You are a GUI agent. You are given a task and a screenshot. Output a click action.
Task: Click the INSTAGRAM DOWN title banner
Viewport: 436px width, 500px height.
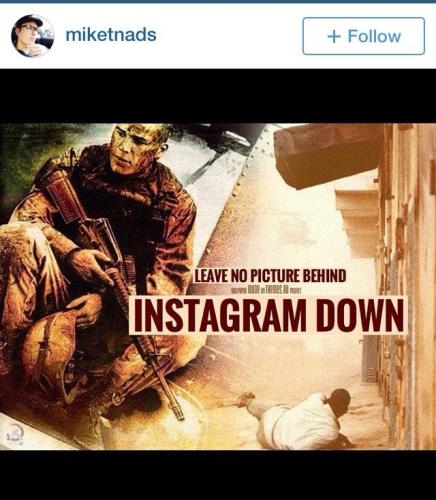pos(268,315)
